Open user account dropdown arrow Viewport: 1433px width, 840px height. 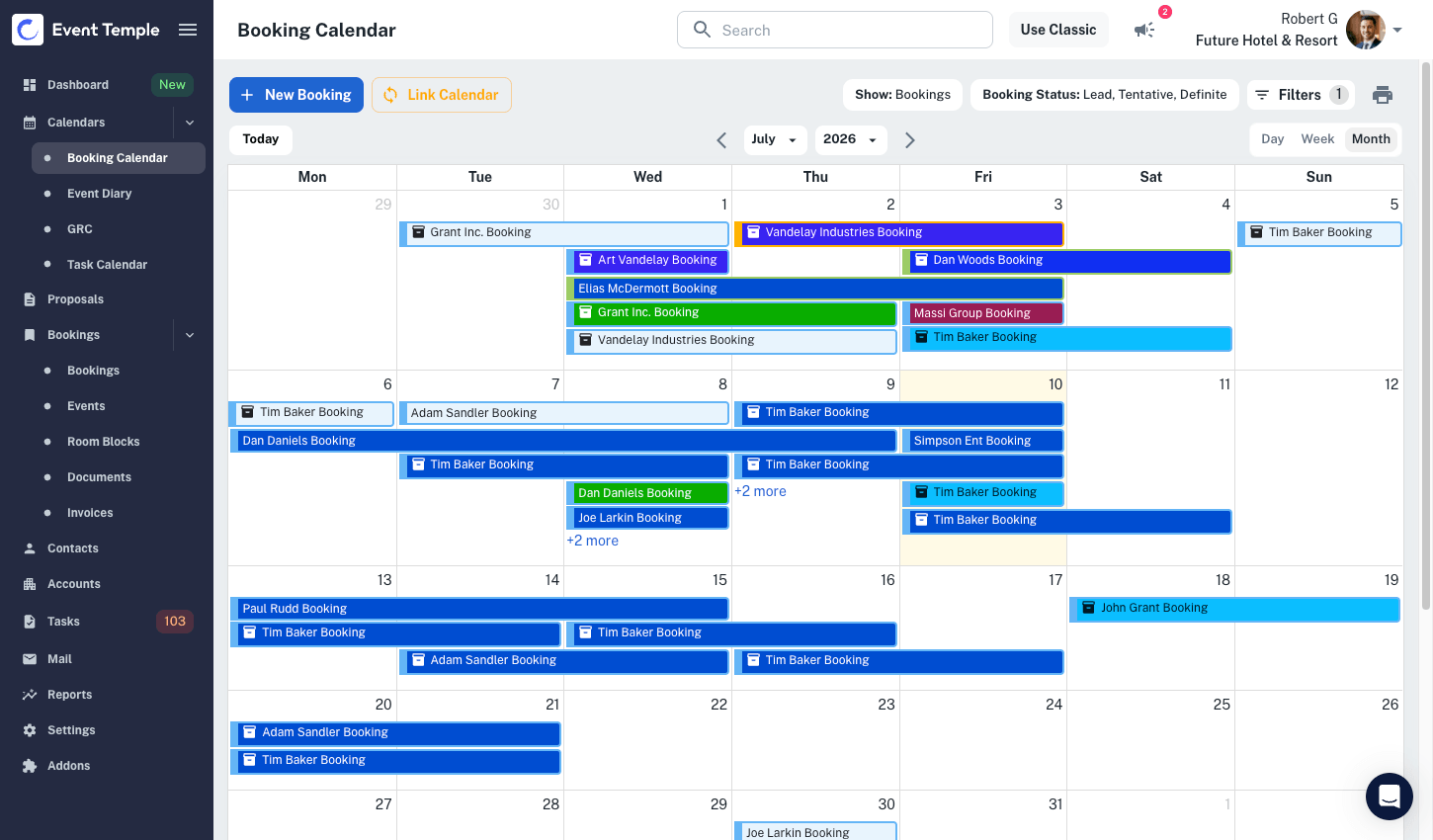click(1397, 31)
